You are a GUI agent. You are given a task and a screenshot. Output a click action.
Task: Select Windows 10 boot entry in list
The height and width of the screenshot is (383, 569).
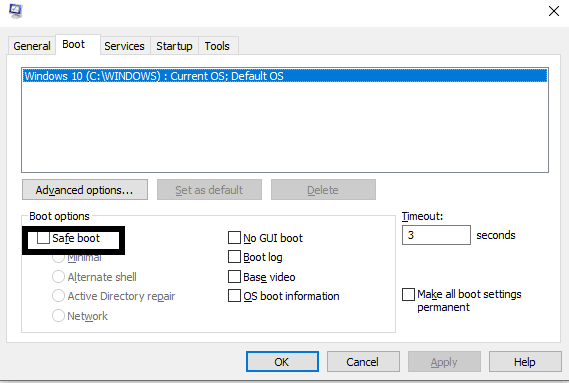tap(285, 76)
